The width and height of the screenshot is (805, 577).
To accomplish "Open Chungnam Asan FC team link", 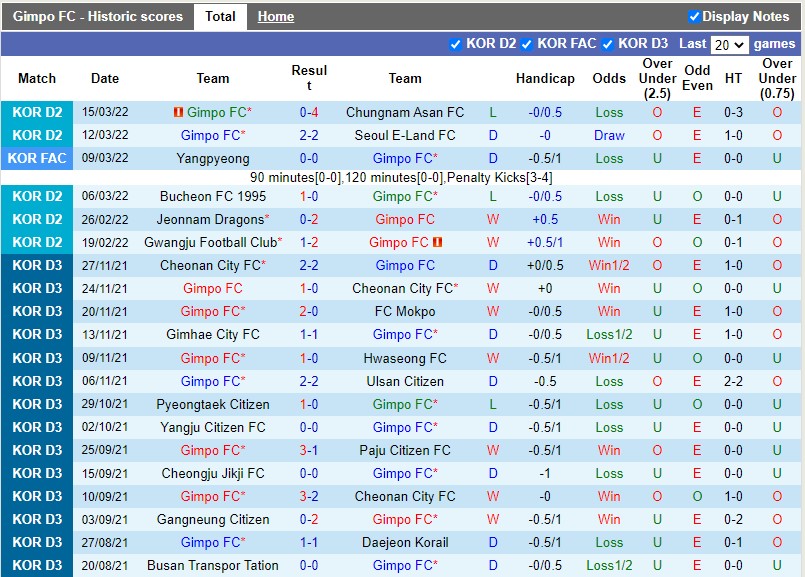I will [x=405, y=112].
